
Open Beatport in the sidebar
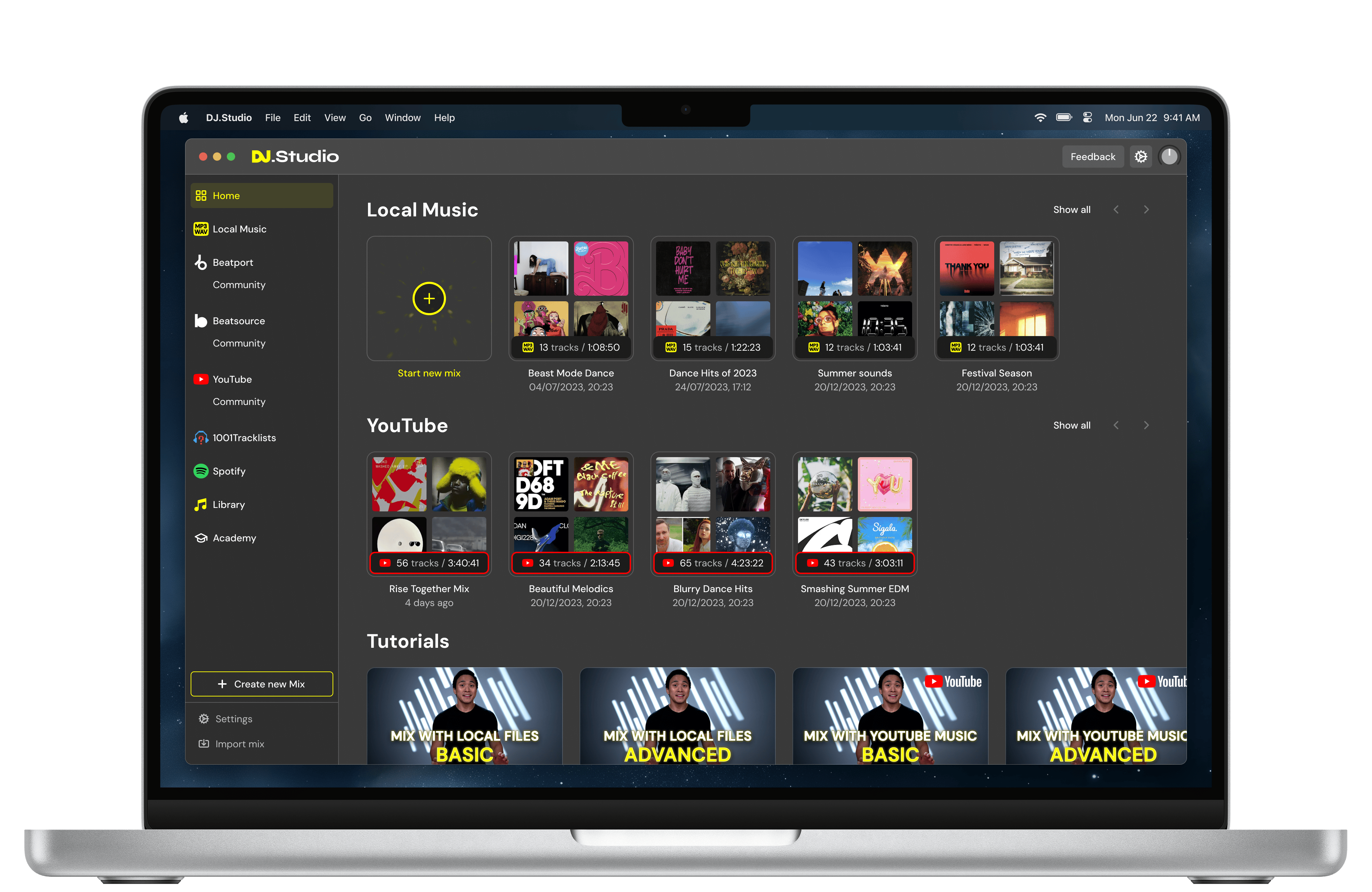coord(262,262)
